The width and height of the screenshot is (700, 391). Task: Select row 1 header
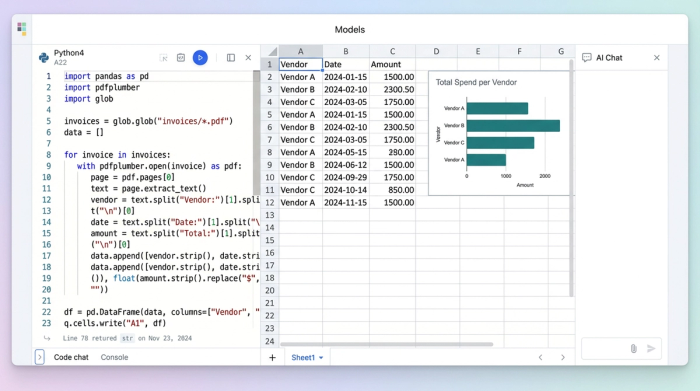tap(270, 64)
